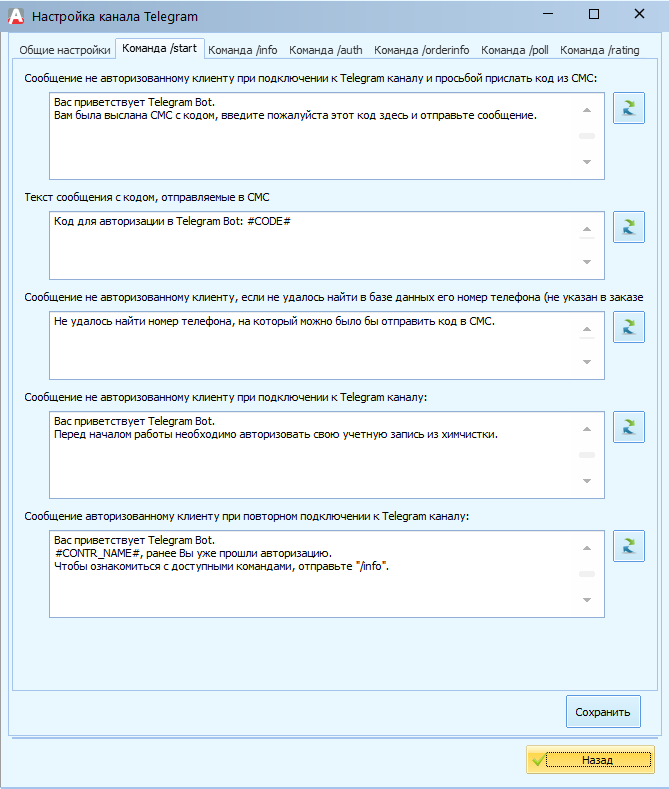Open the Команда /orderinfo tab
669x789 pixels.
point(422,50)
